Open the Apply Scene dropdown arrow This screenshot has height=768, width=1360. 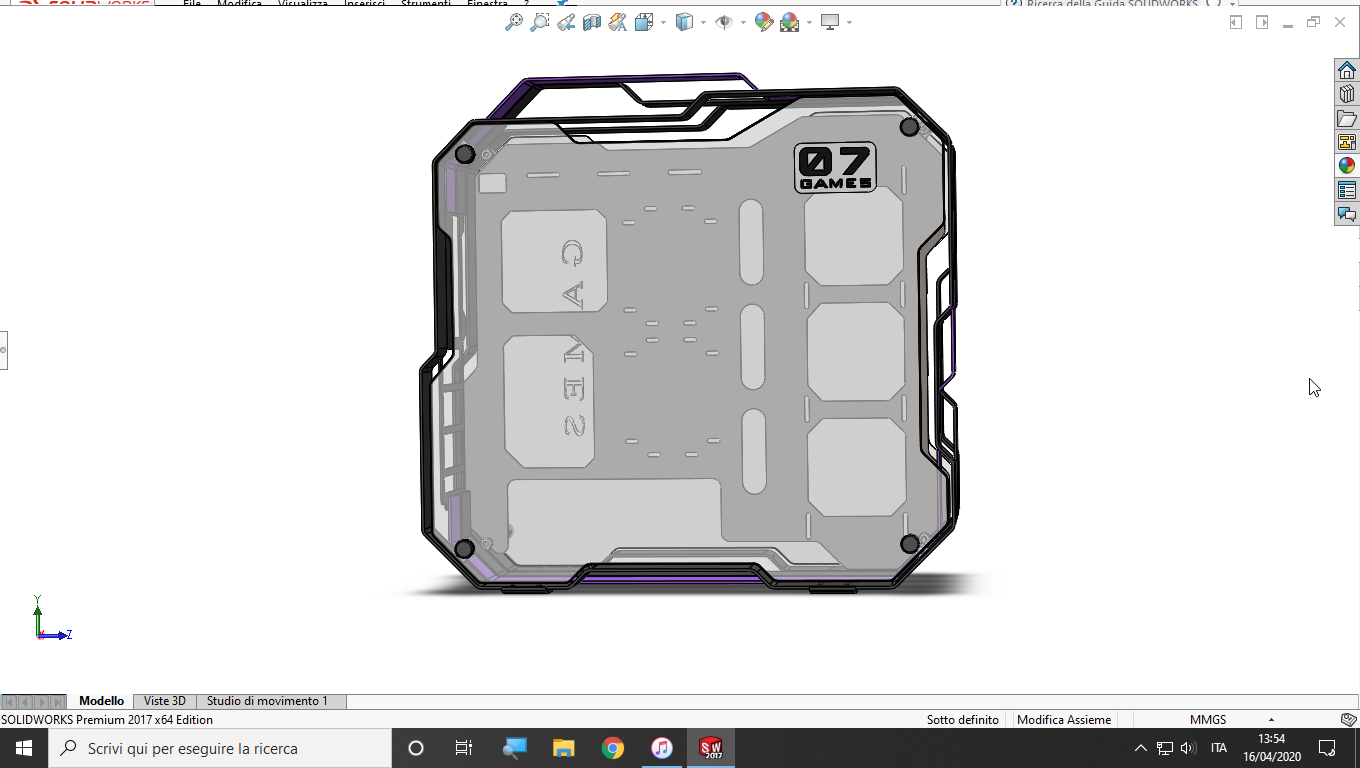[808, 22]
